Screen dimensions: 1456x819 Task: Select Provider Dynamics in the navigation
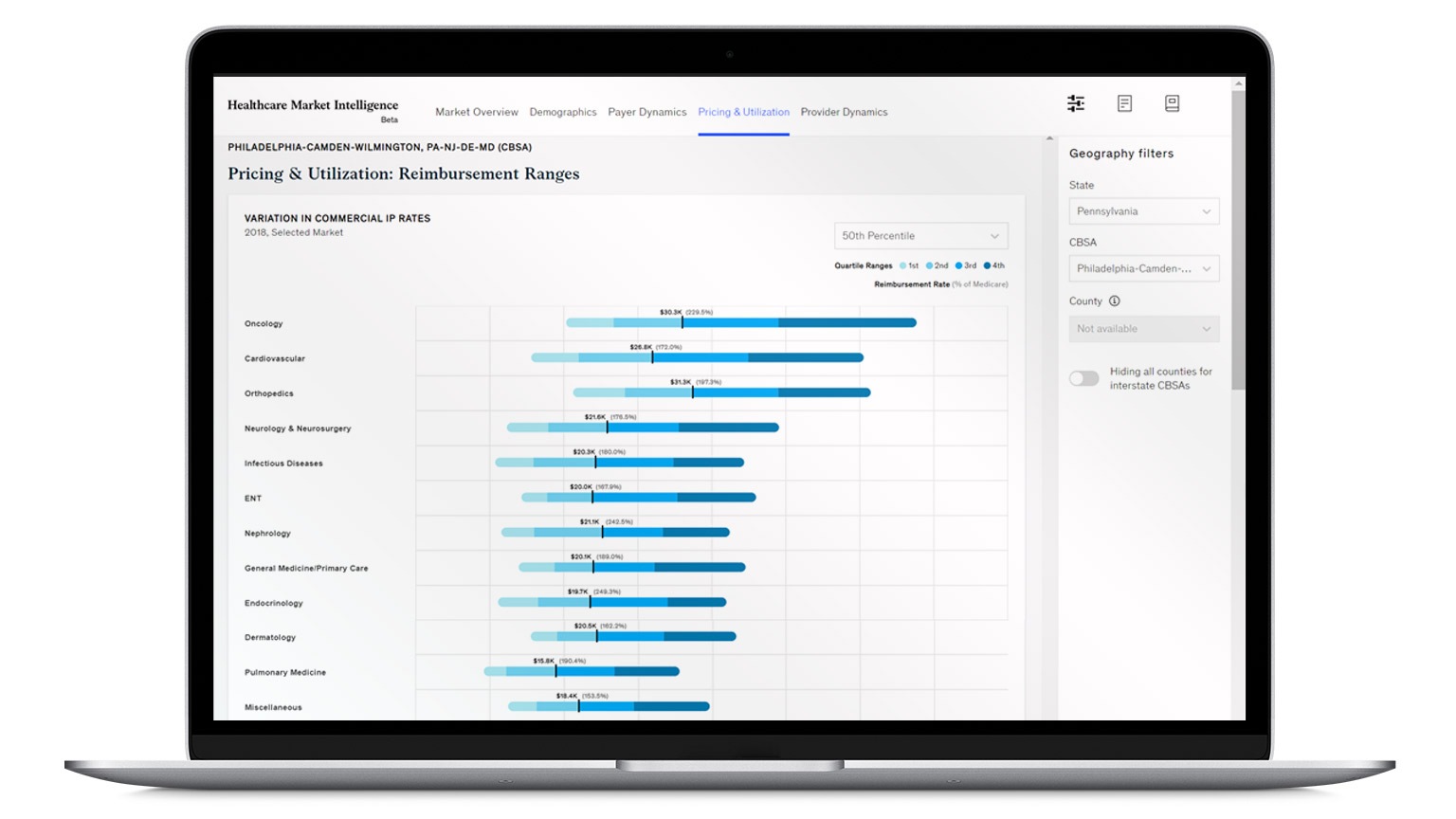click(x=844, y=112)
